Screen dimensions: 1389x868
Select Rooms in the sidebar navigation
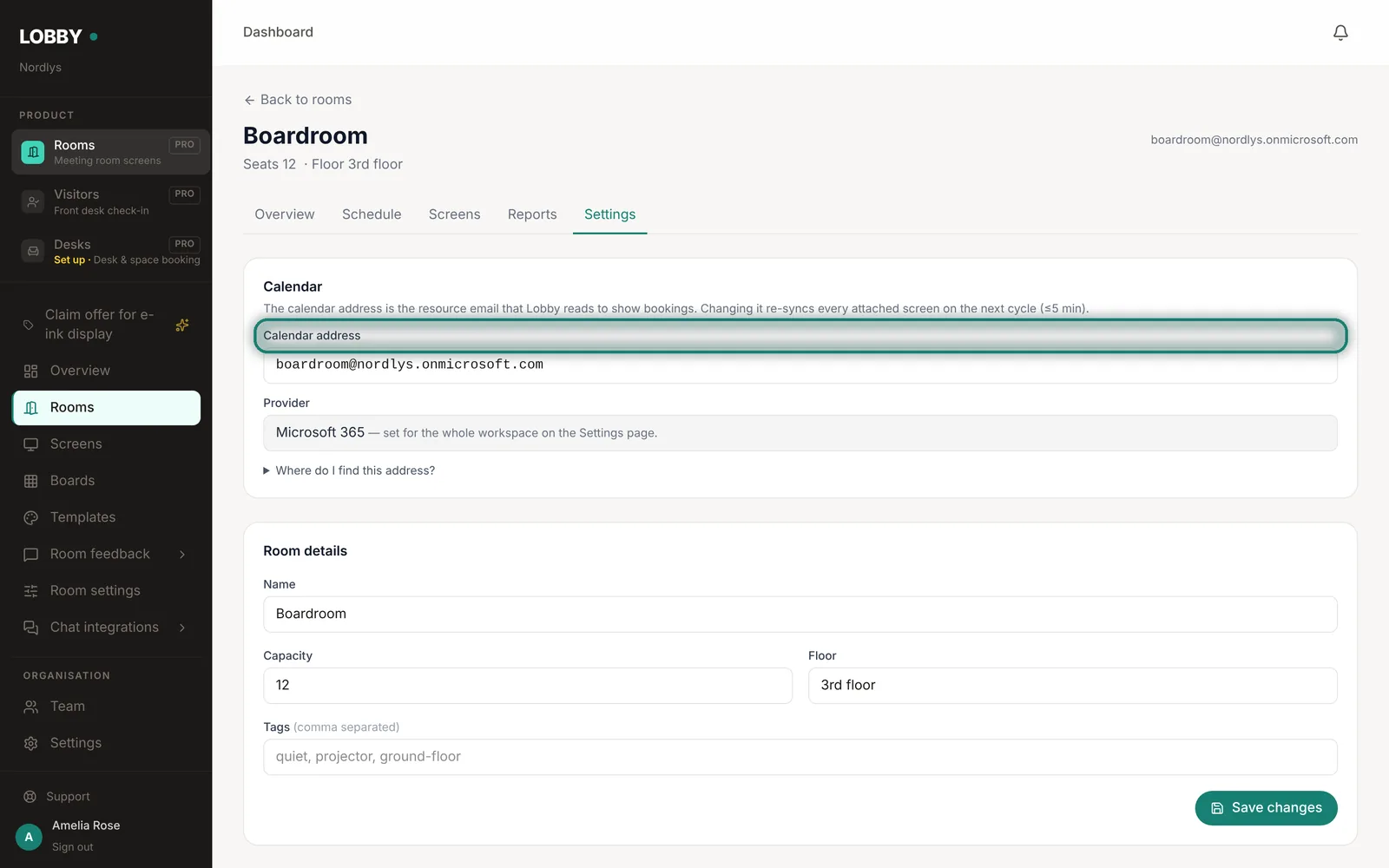point(107,408)
